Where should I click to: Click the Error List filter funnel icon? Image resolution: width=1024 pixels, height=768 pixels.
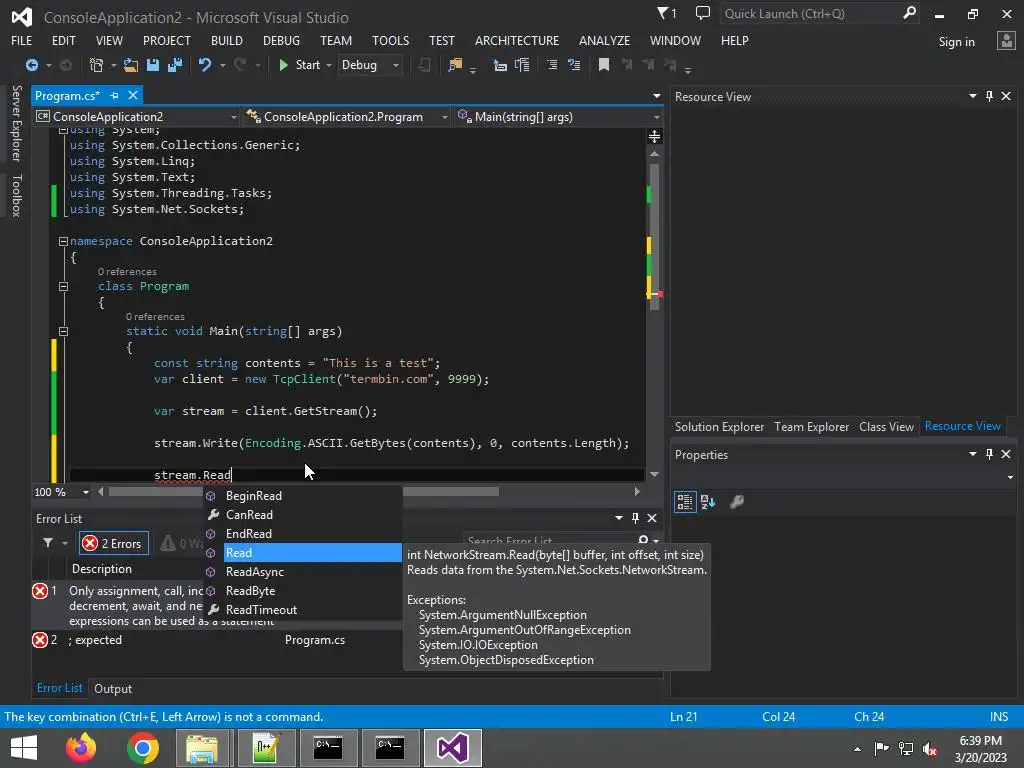48,543
